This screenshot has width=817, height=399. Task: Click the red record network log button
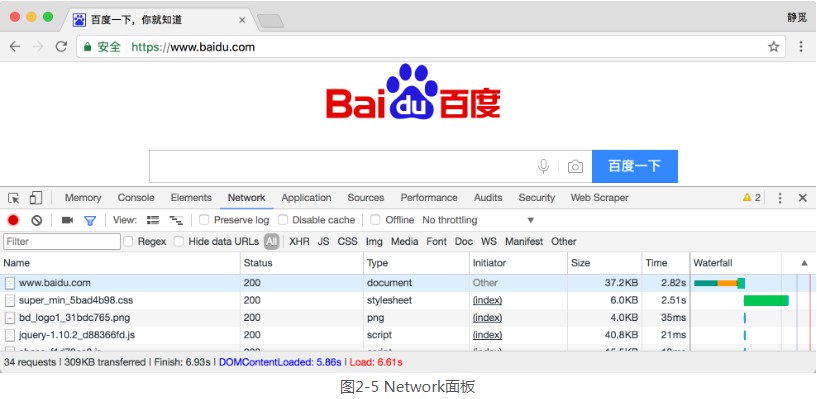(x=13, y=220)
